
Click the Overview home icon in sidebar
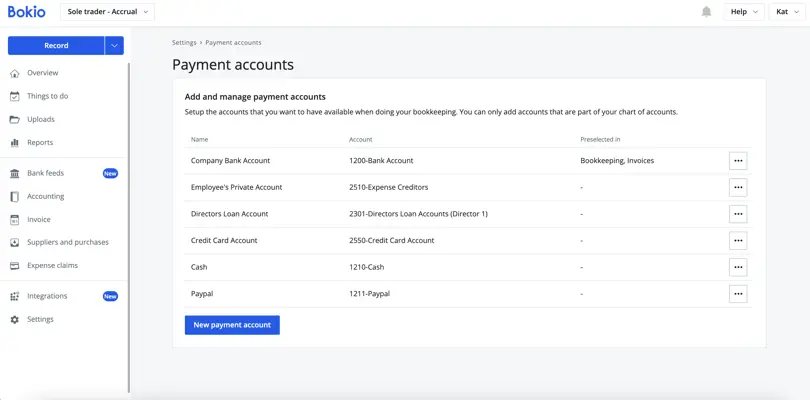pyautogui.click(x=15, y=73)
